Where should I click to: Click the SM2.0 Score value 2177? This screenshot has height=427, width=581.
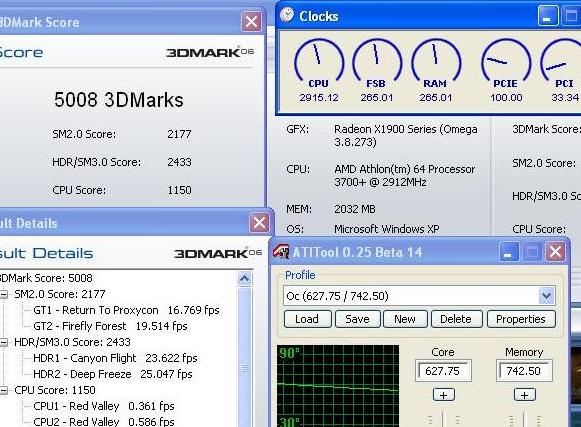tap(179, 134)
